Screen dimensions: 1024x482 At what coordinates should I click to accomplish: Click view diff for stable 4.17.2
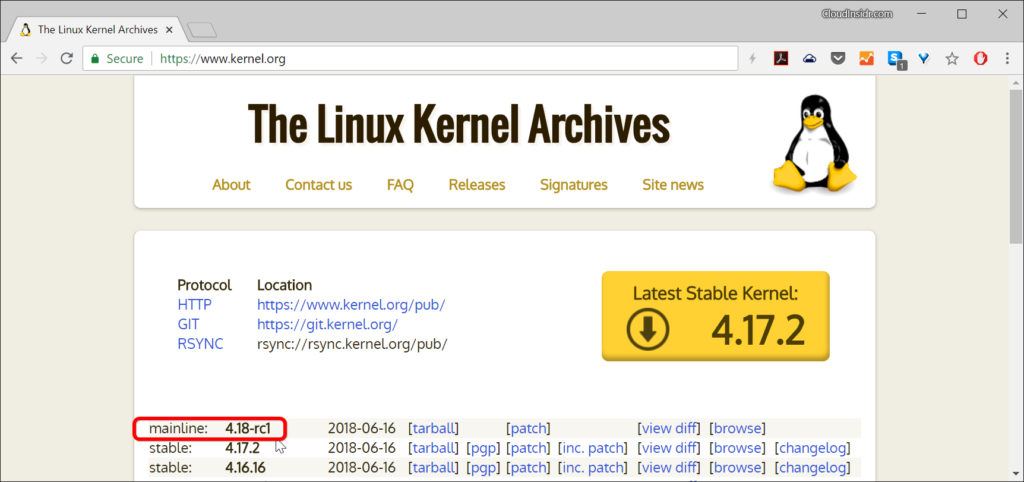tap(669, 448)
